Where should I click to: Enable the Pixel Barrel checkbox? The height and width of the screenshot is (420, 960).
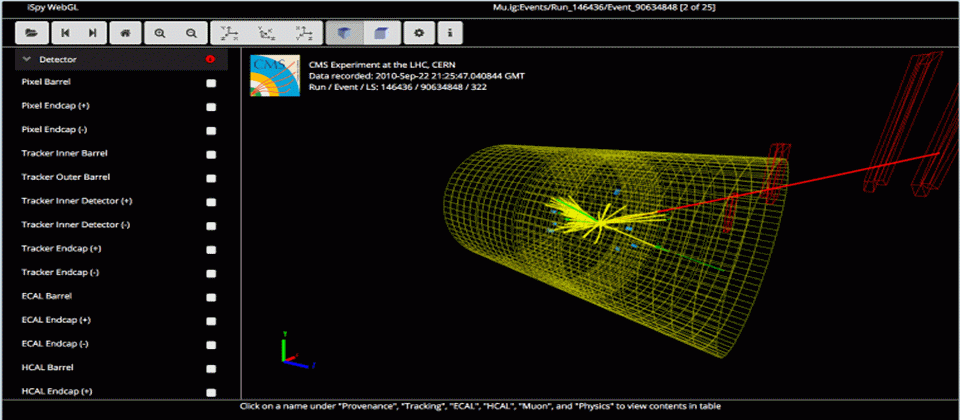211,83
